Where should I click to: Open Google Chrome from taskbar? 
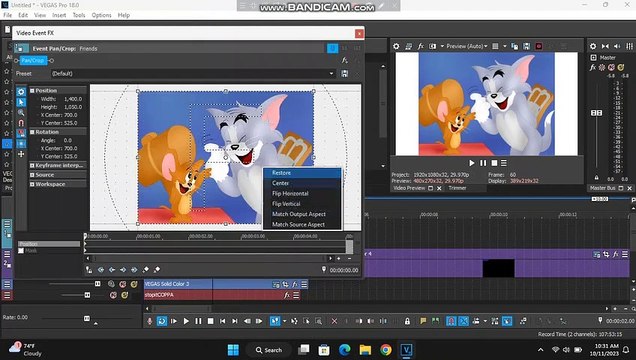coord(386,349)
